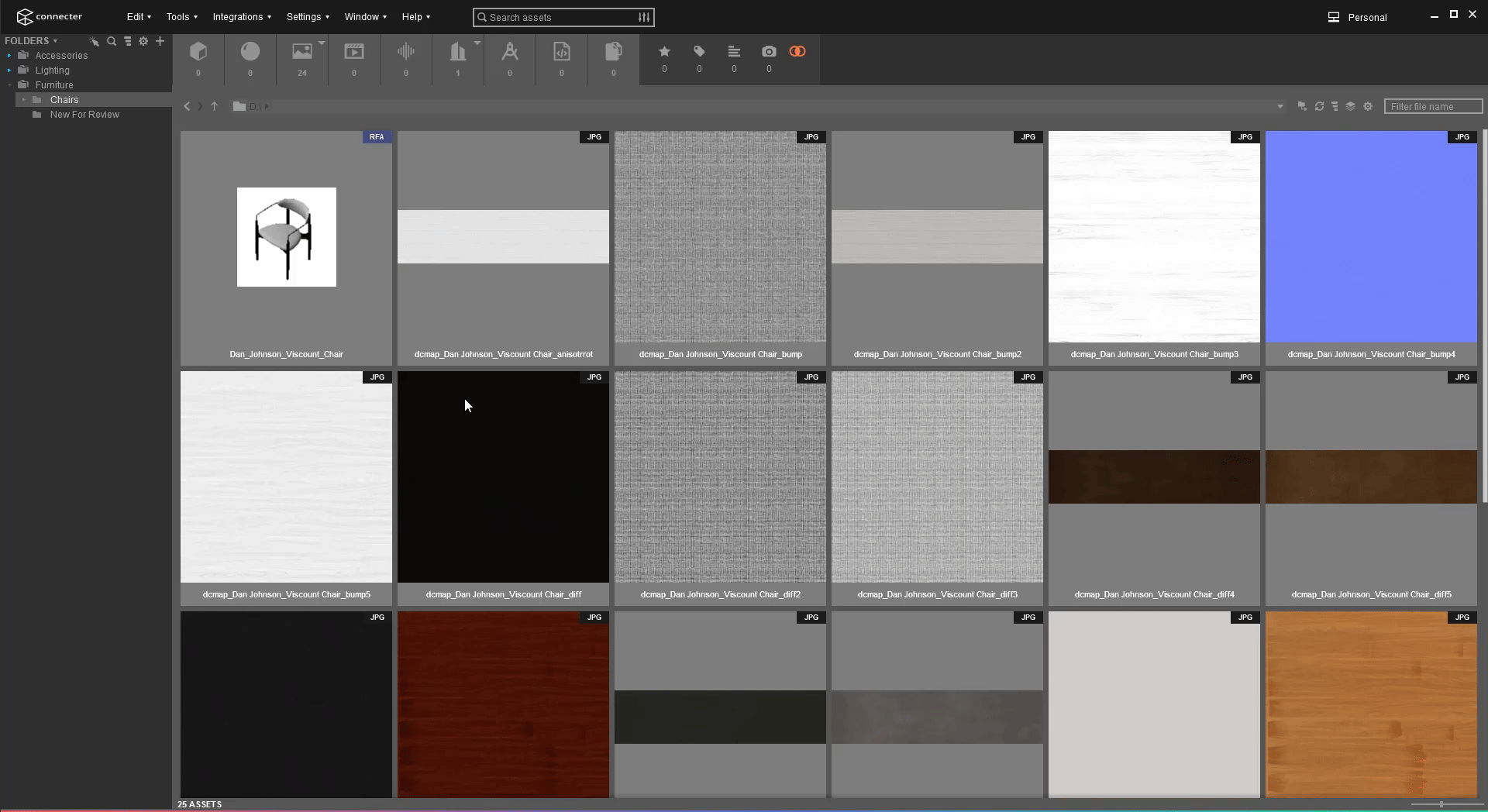
Task: Expand the Accessories folder arrow
Action: (x=9, y=56)
